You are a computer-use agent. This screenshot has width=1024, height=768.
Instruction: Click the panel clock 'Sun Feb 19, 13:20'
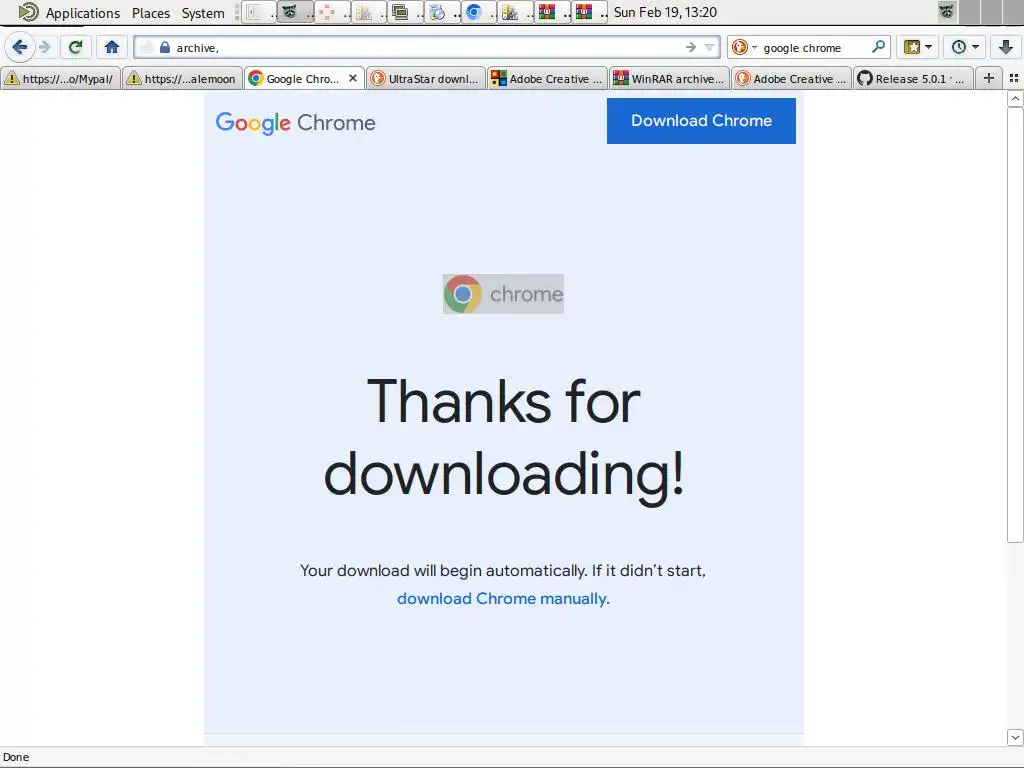665,12
